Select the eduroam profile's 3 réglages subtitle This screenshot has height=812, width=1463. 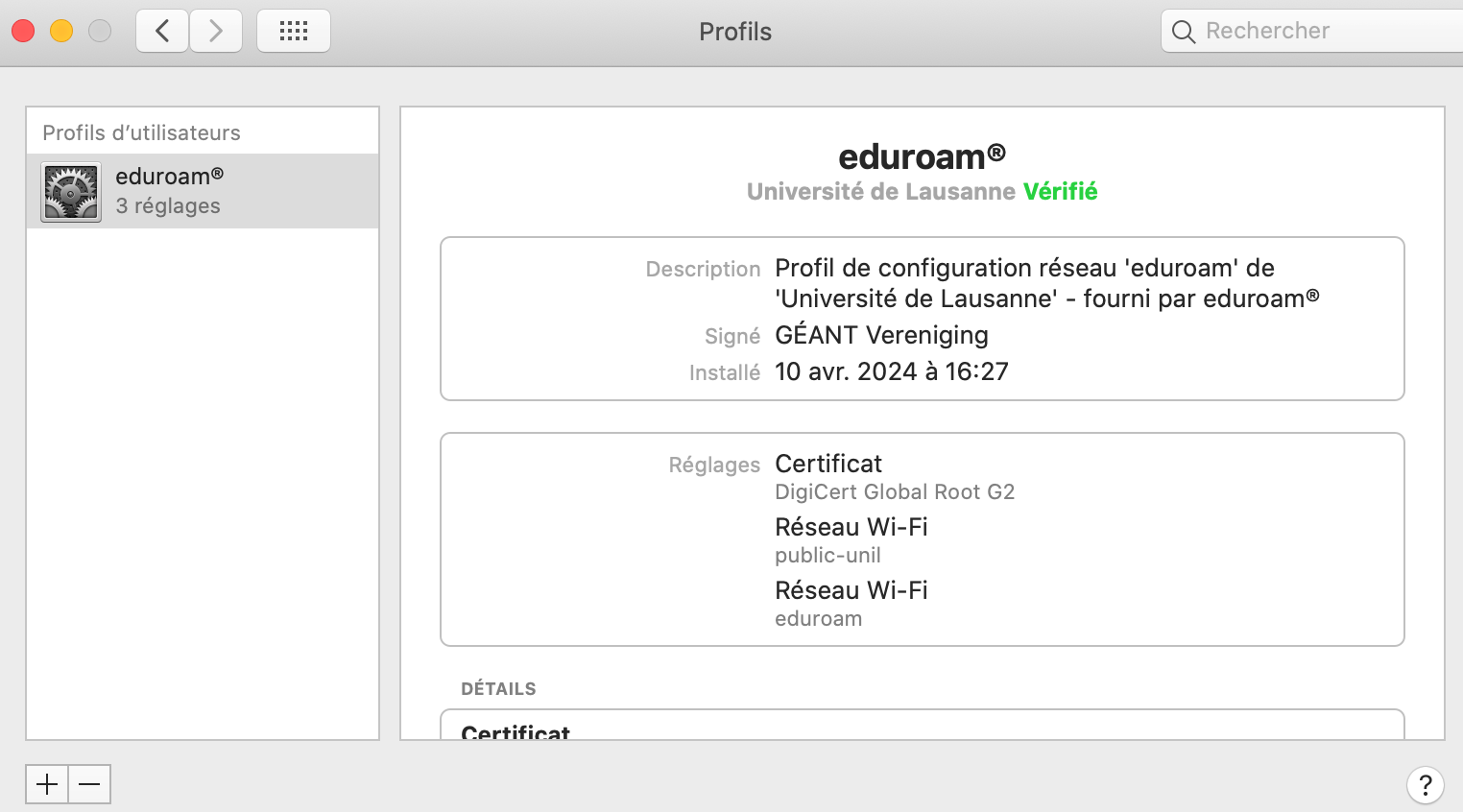tap(168, 206)
